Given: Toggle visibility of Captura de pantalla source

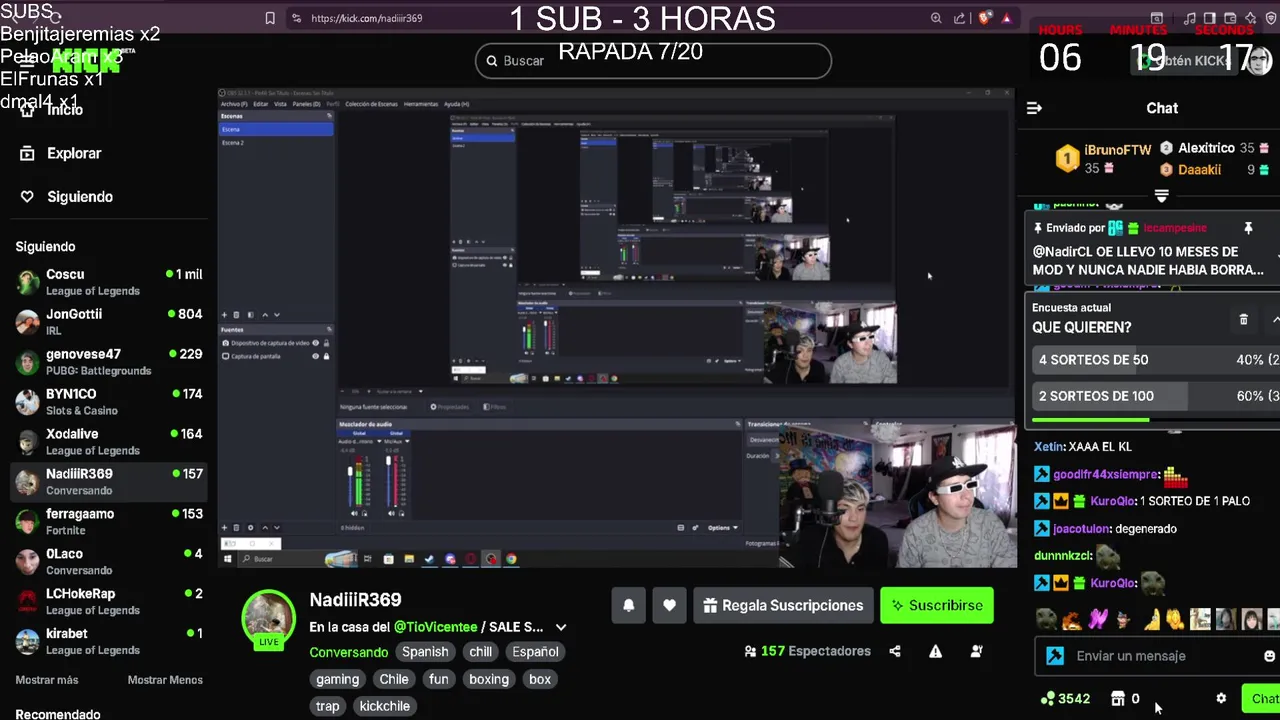Looking at the screenshot, I should 316,356.
